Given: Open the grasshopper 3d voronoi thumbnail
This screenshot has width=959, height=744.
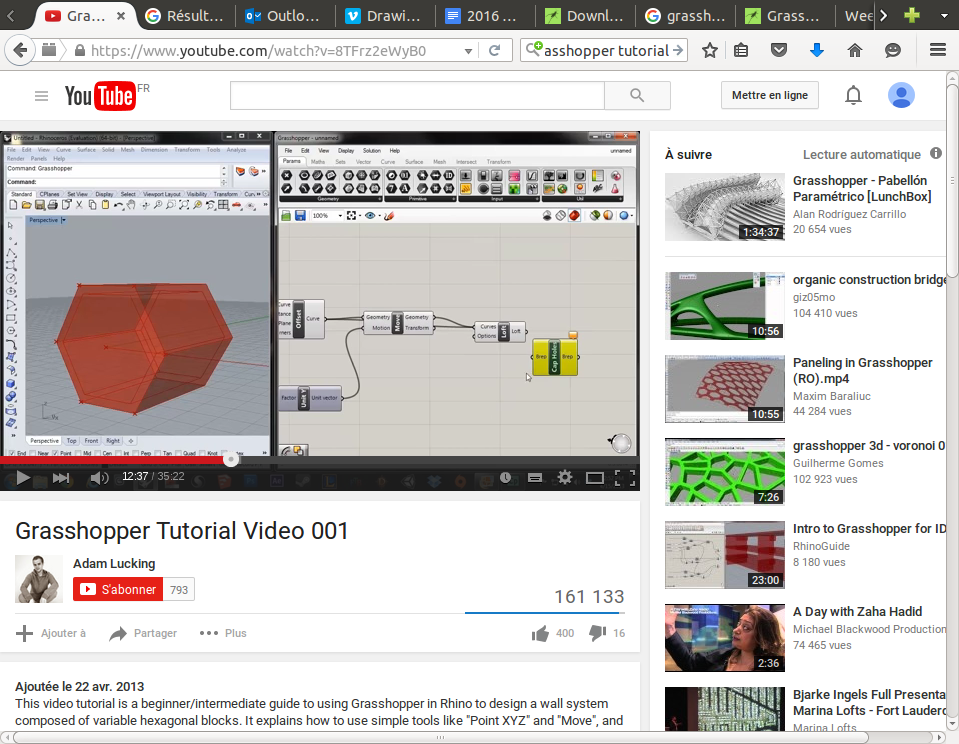Looking at the screenshot, I should [x=725, y=471].
